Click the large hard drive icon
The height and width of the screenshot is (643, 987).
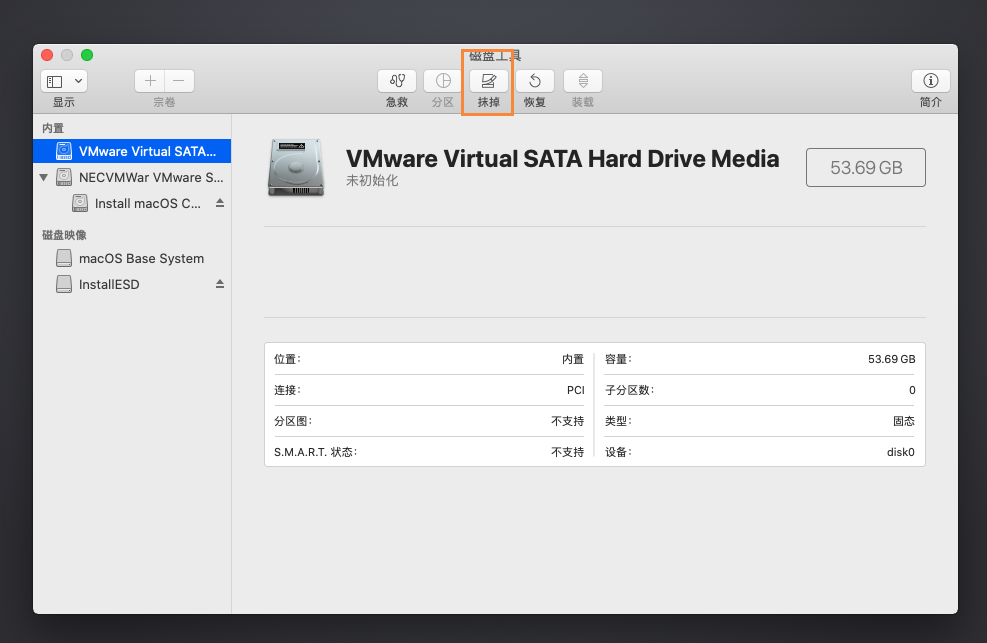296,167
